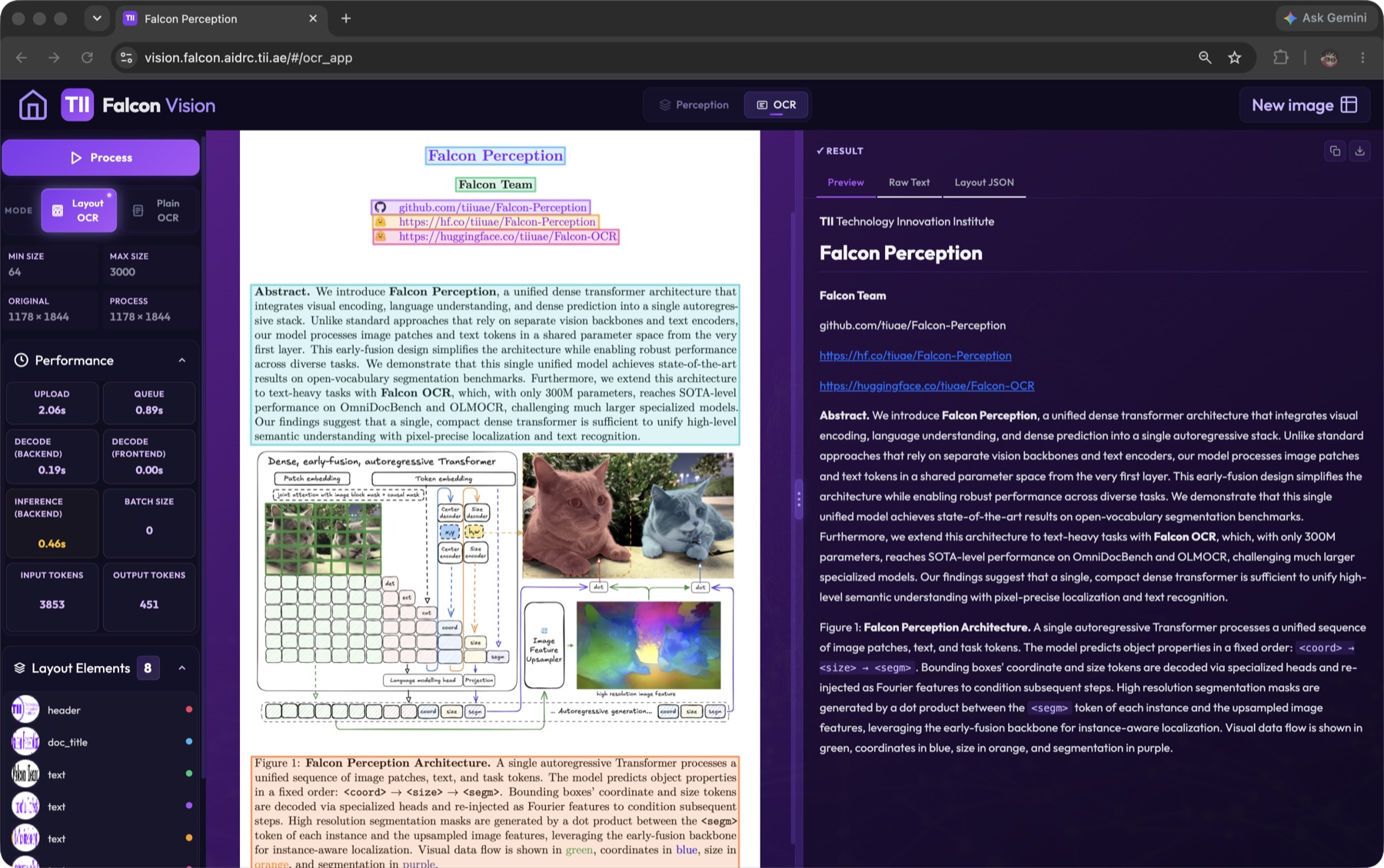
Task: Click the TII logo badge
Action: 78,105
